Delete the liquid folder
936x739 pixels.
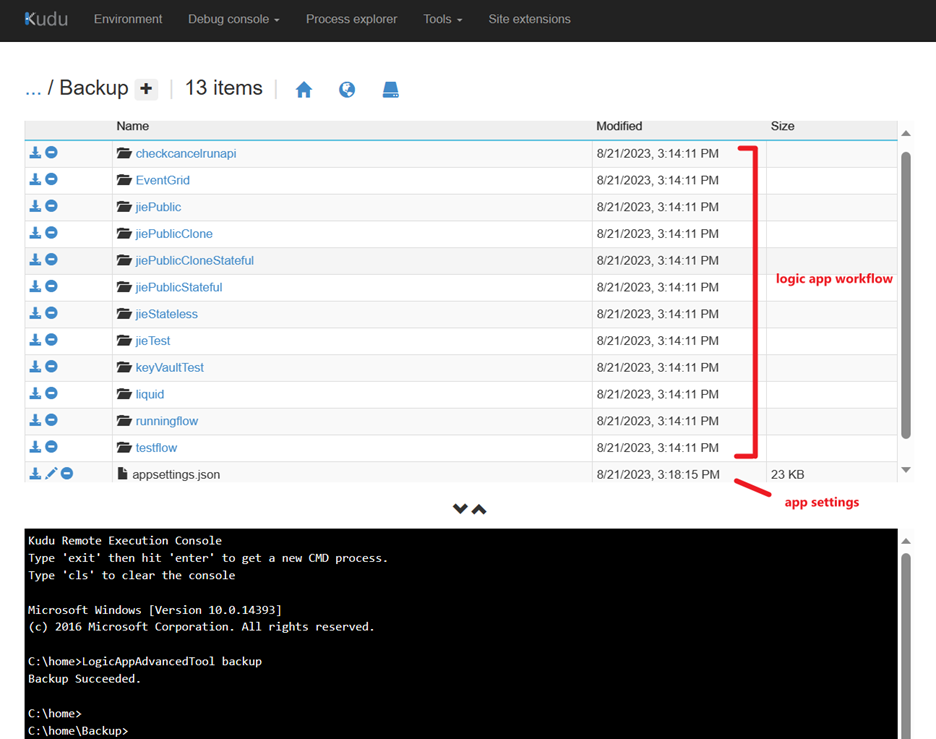(x=51, y=393)
